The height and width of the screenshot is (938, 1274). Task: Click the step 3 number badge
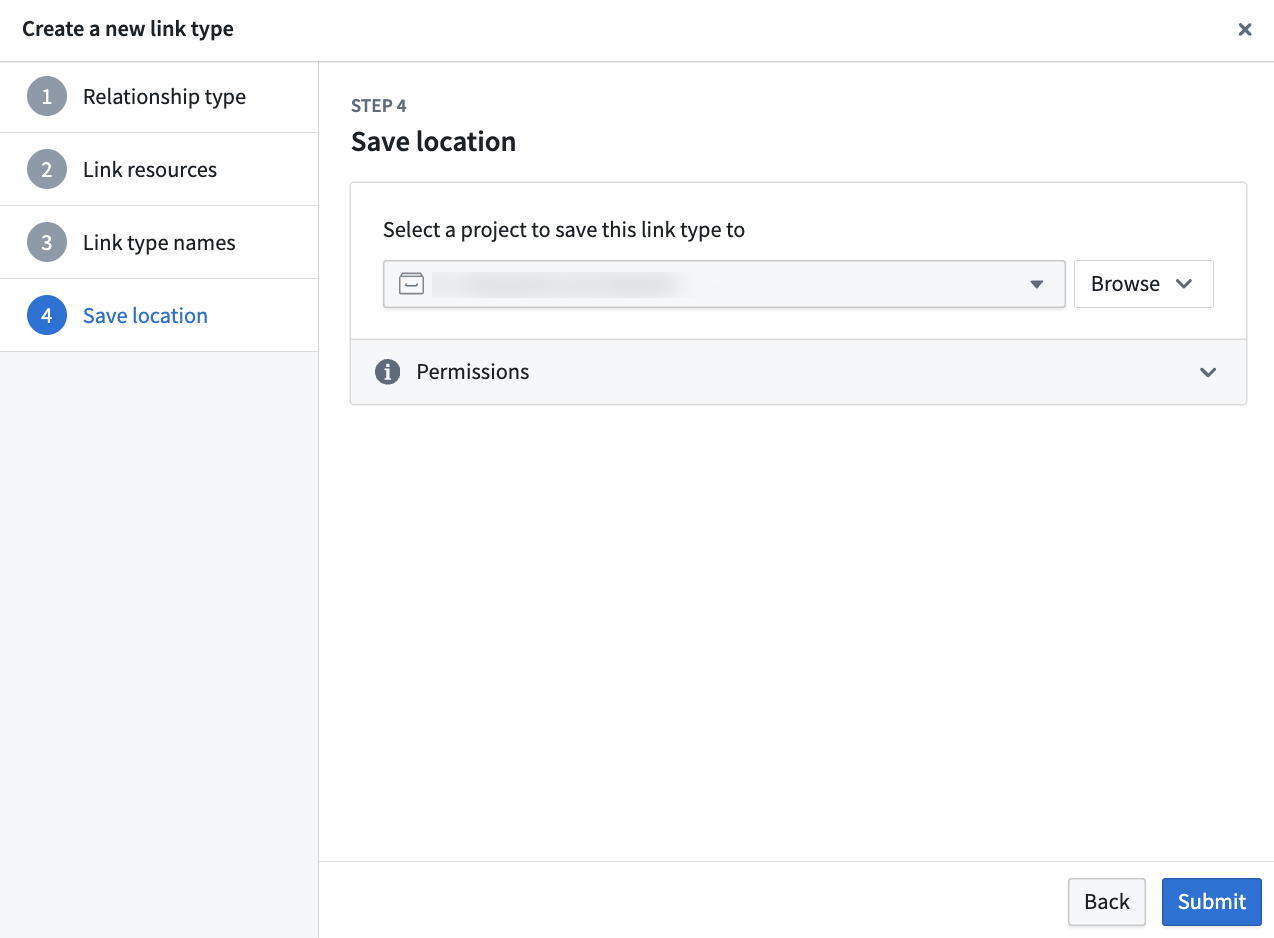[x=47, y=243]
